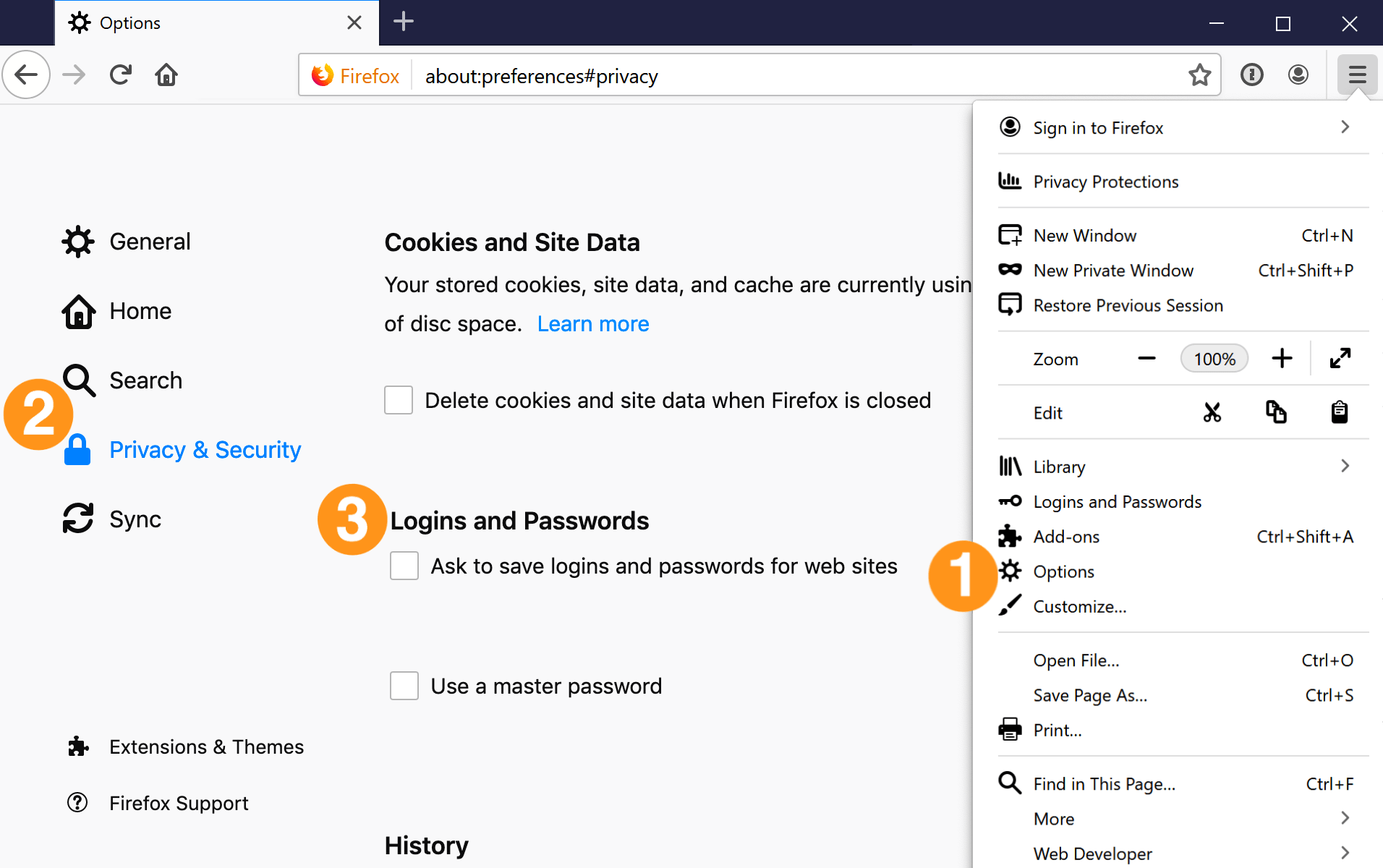Expand the More submenu
This screenshot has height=868, width=1383.
click(1344, 818)
